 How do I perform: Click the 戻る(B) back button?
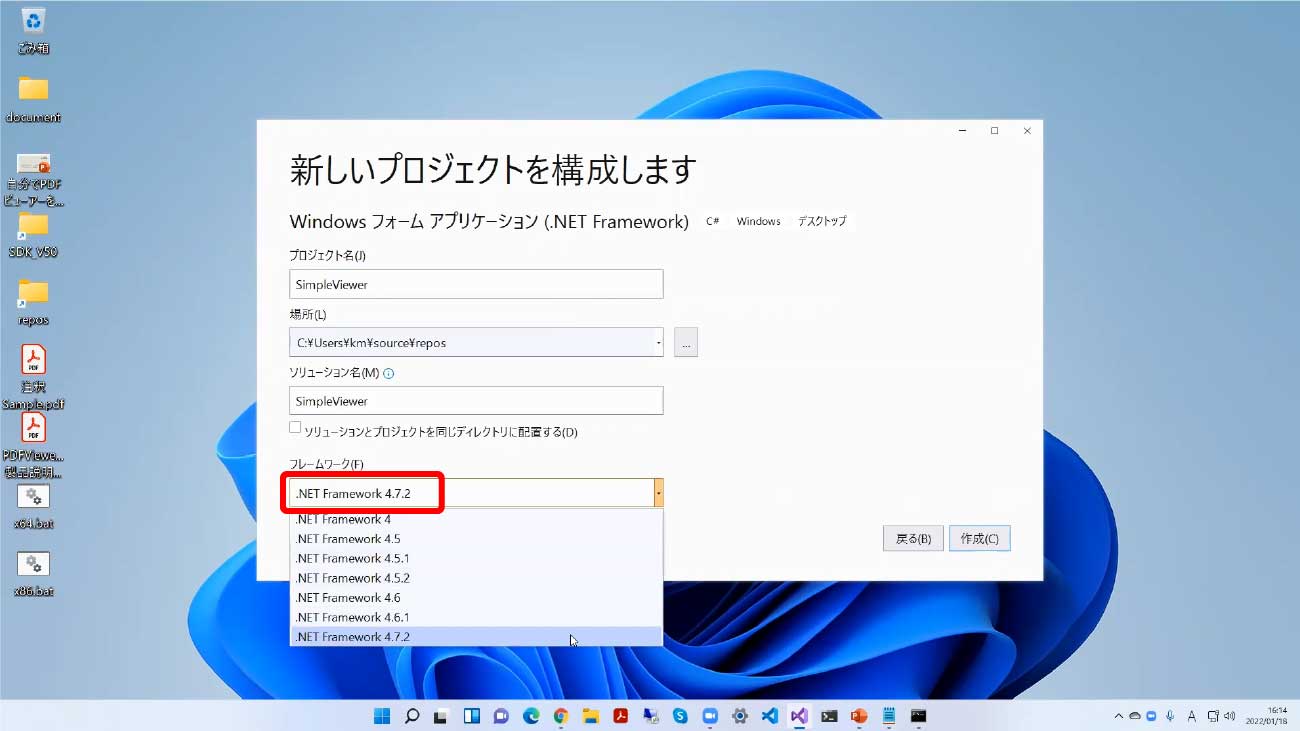[x=913, y=539]
